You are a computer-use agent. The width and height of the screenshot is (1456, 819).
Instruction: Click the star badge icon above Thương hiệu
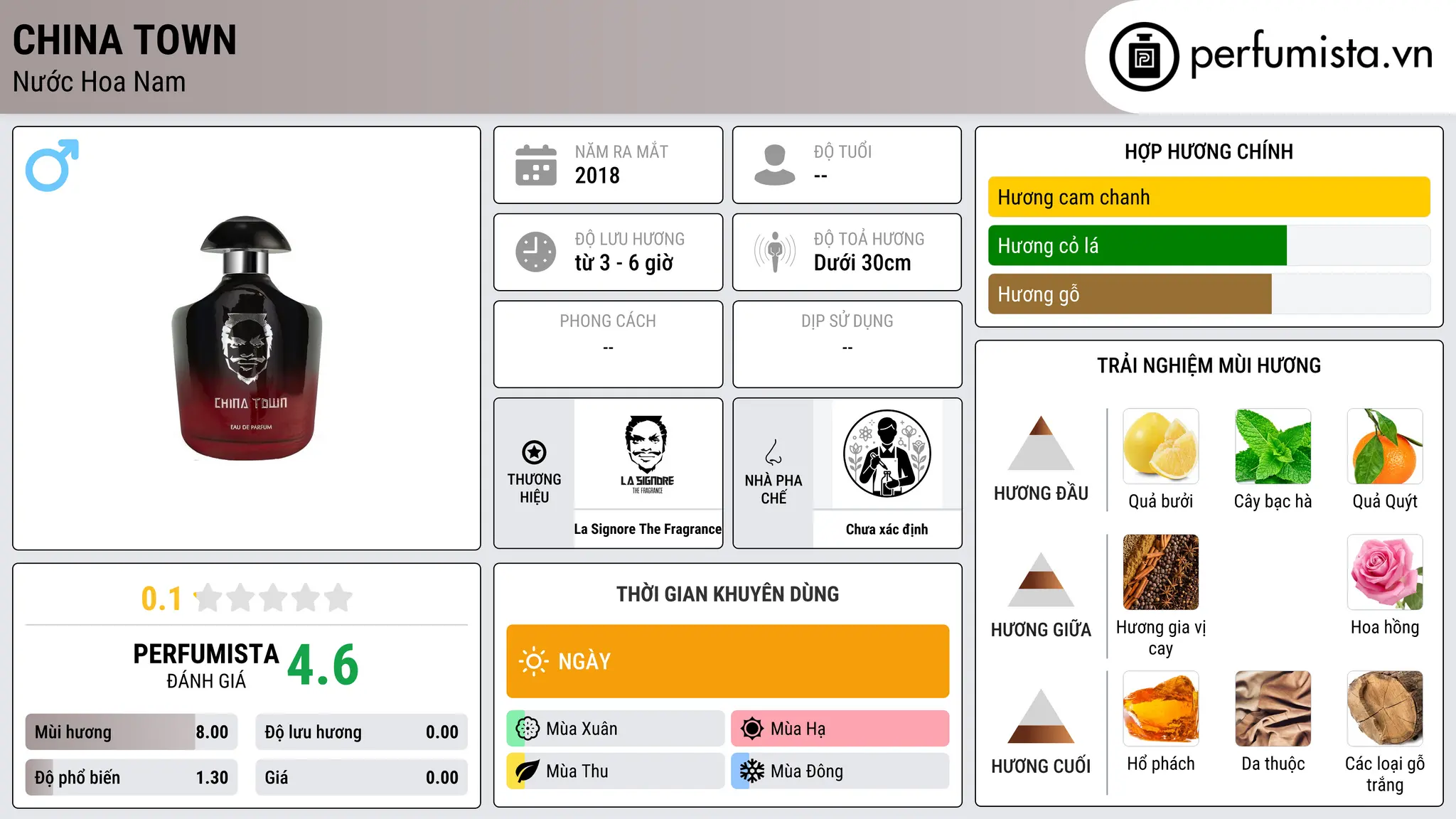(534, 452)
